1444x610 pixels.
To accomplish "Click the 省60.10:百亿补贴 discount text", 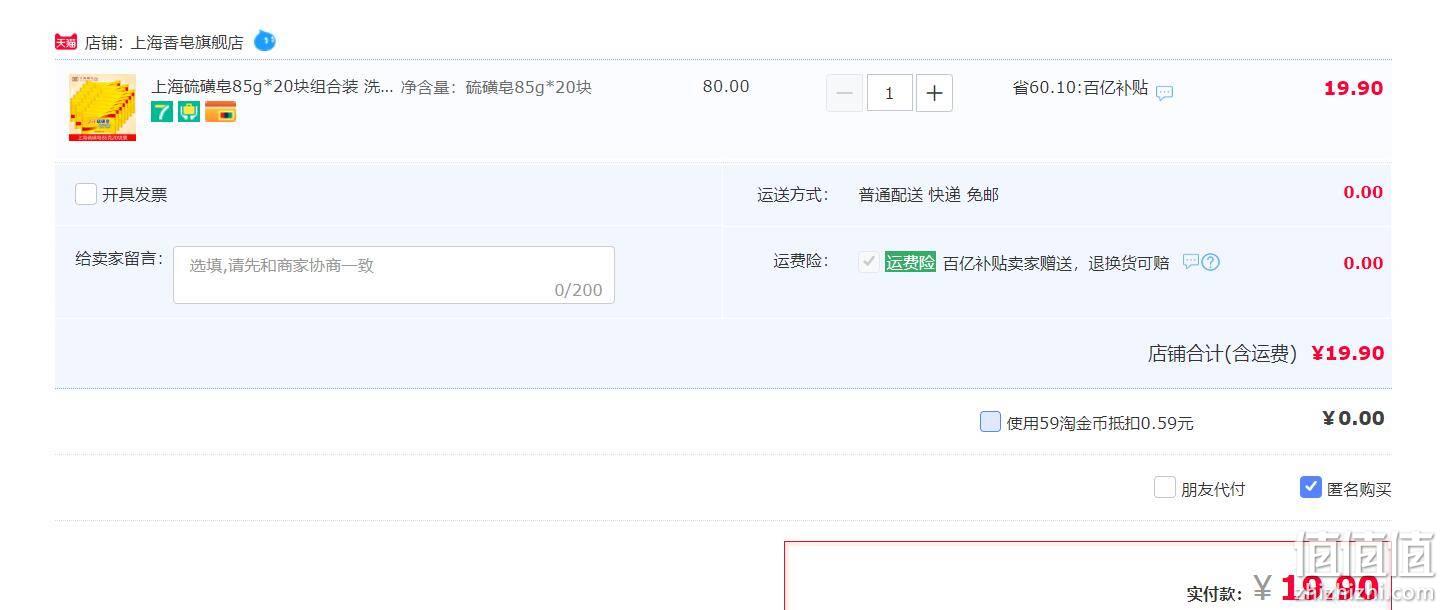I will pyautogui.click(x=1080, y=88).
